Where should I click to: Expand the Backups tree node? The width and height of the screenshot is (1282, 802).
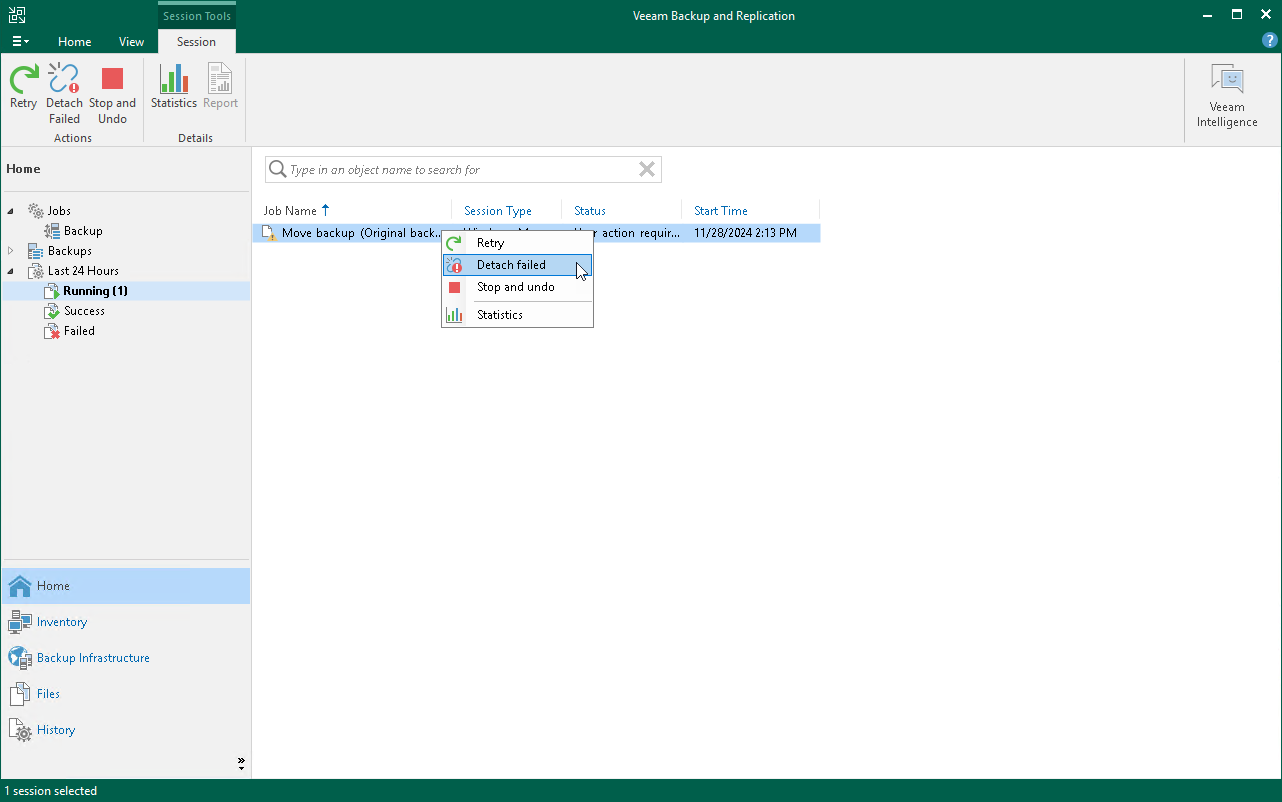pos(11,251)
